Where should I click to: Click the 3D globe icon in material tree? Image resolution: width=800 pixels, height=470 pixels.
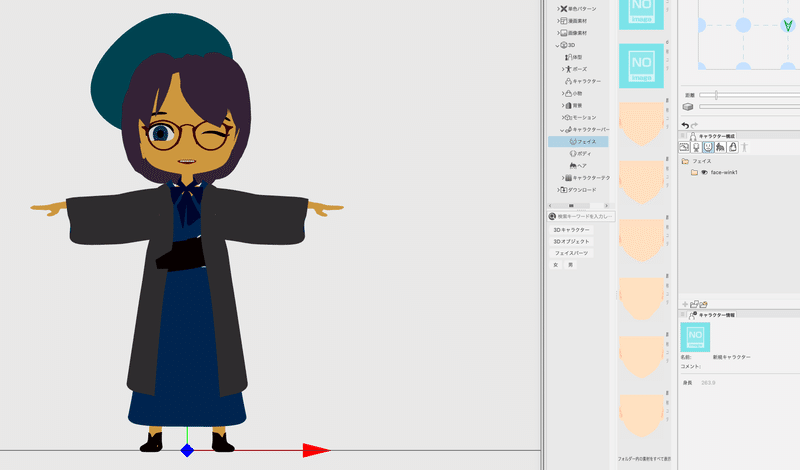click(564, 45)
